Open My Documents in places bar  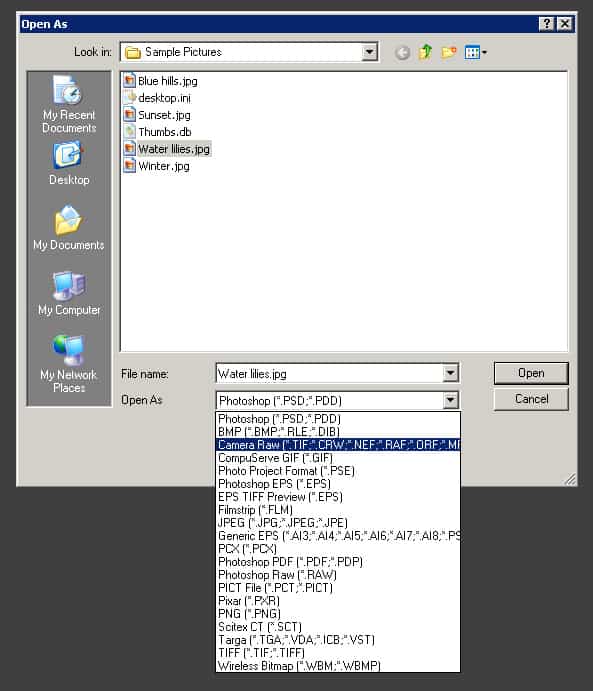(x=69, y=228)
